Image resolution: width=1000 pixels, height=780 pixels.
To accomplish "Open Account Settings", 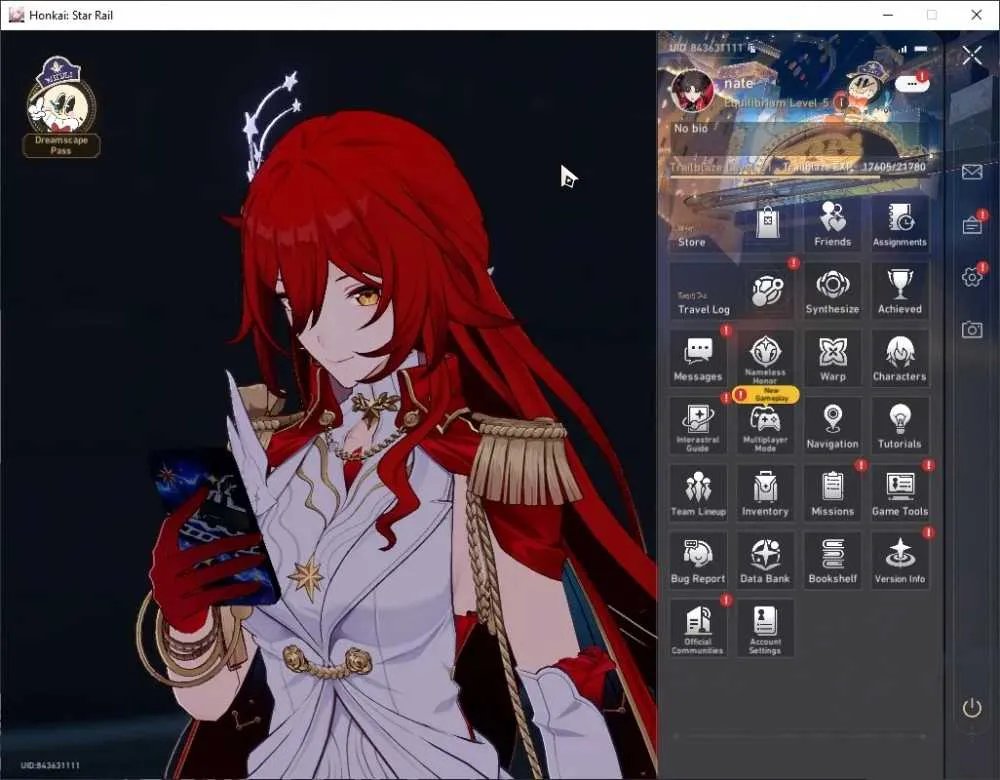I will click(x=765, y=628).
